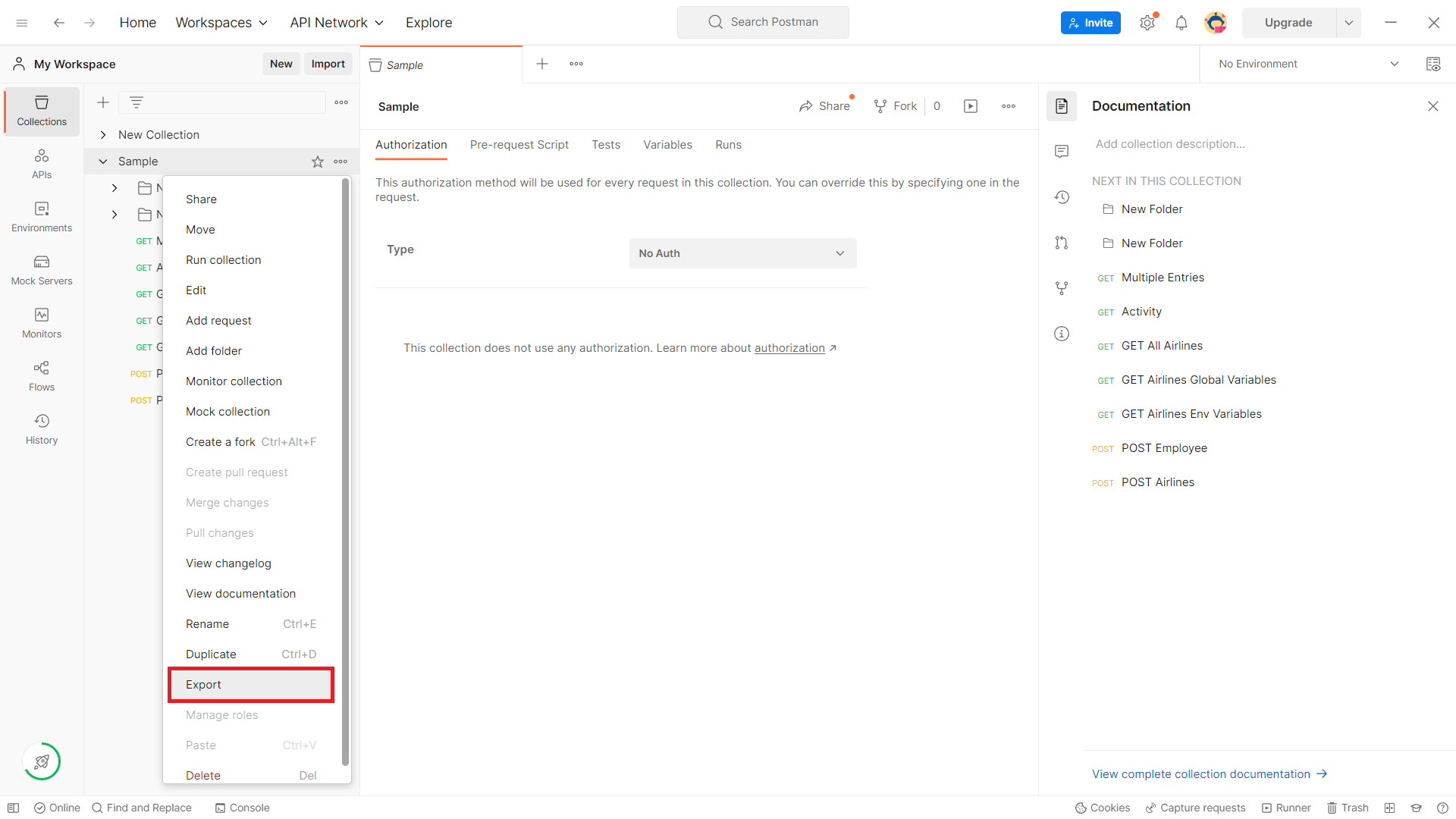Choose Duplicate in the context menu
This screenshot has height=819, width=1456.
click(251, 654)
